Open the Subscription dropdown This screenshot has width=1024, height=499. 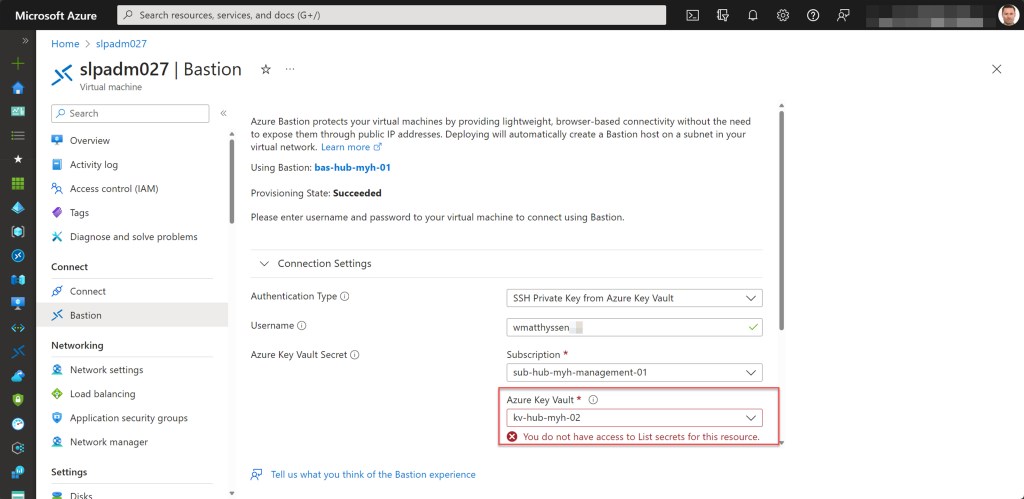pos(634,372)
